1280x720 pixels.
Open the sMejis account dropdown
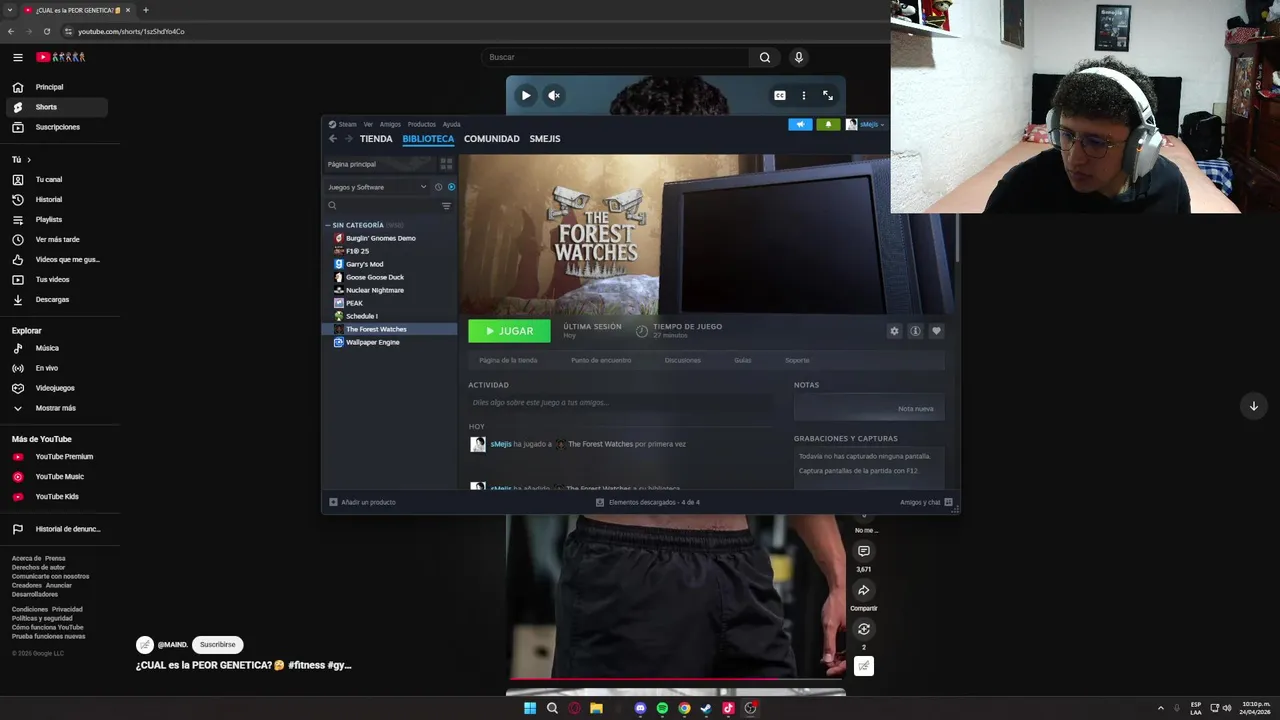(866, 124)
